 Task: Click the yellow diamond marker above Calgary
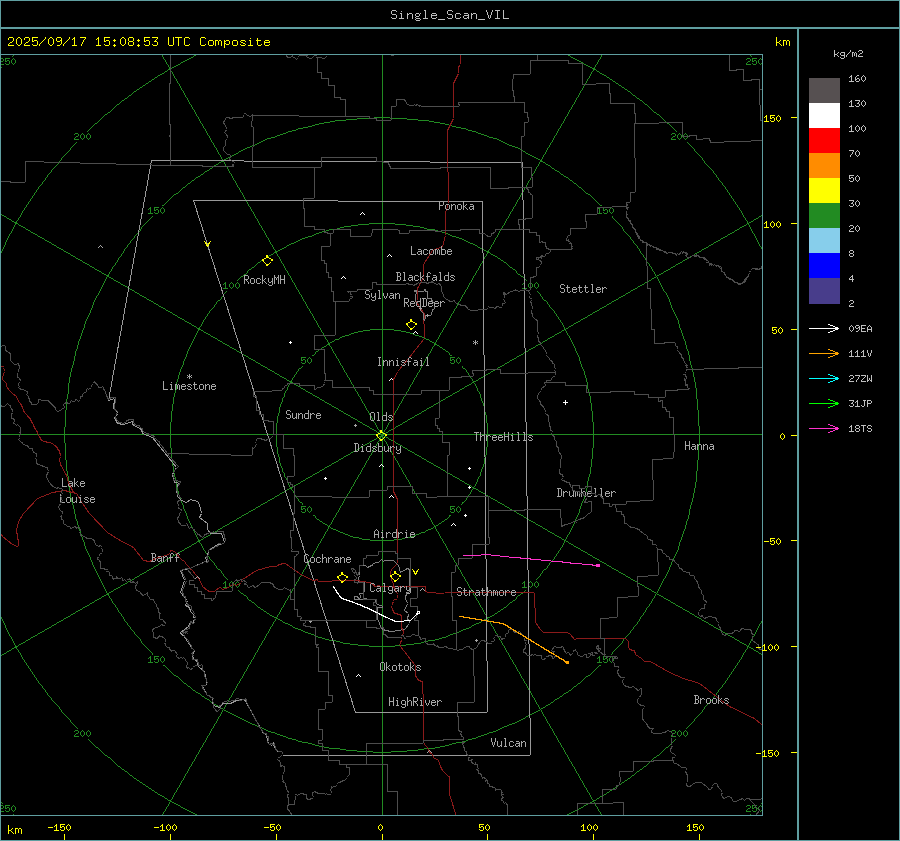395,576
